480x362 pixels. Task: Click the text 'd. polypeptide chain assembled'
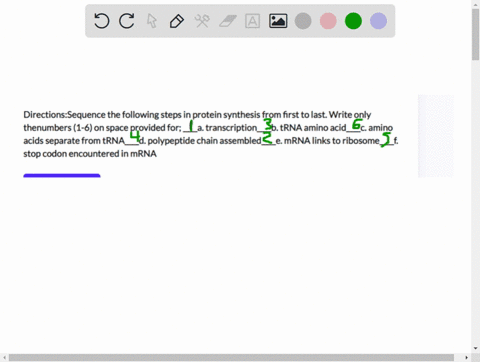pos(200,141)
